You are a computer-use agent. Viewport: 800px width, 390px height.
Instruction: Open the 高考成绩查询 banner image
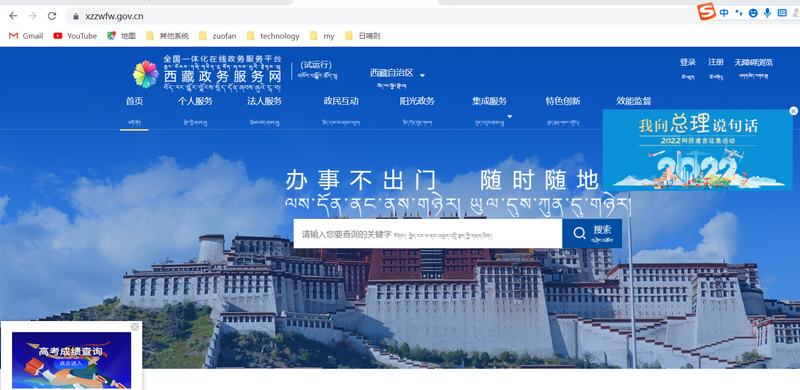pos(71,360)
